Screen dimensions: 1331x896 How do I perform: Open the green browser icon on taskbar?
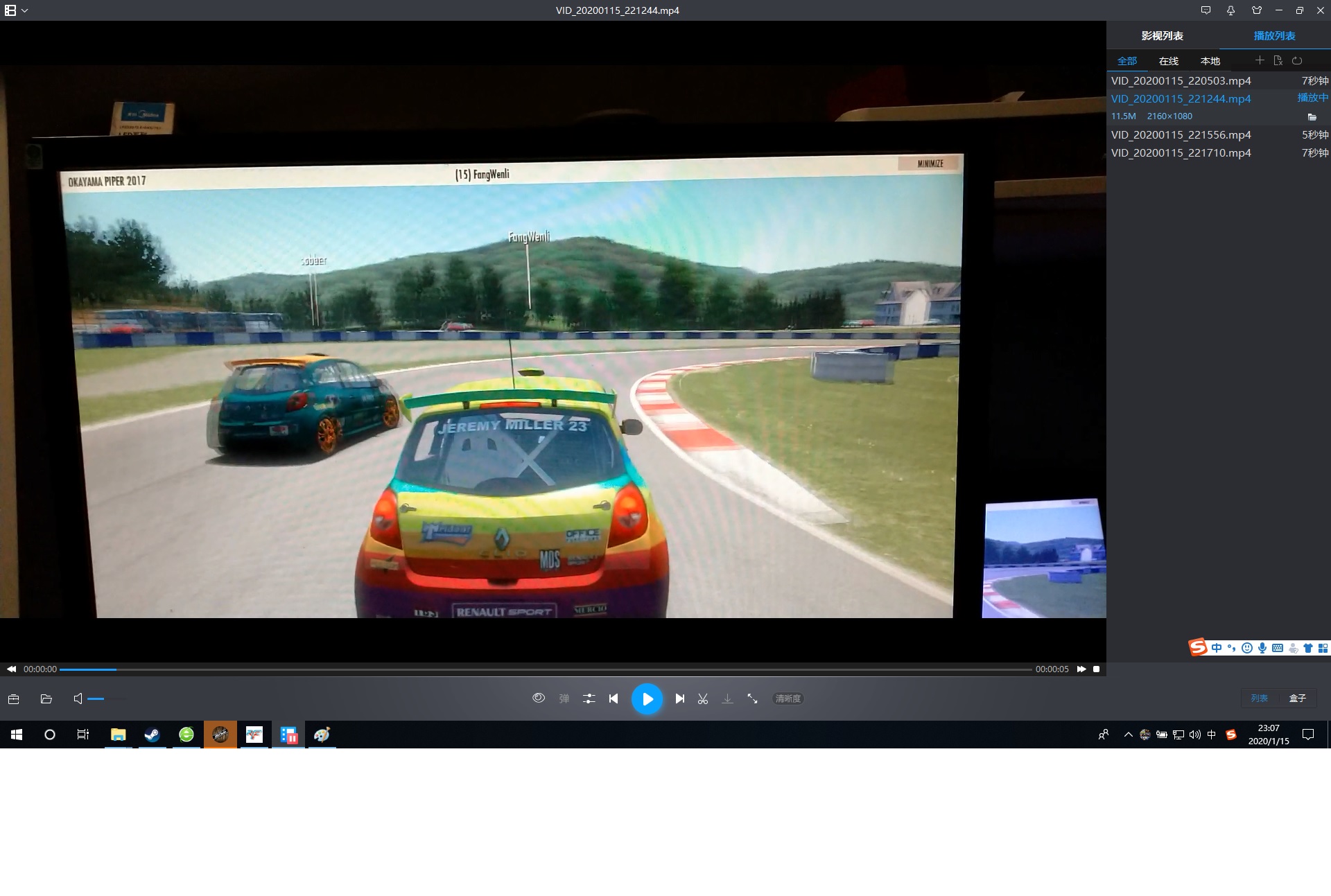click(186, 735)
